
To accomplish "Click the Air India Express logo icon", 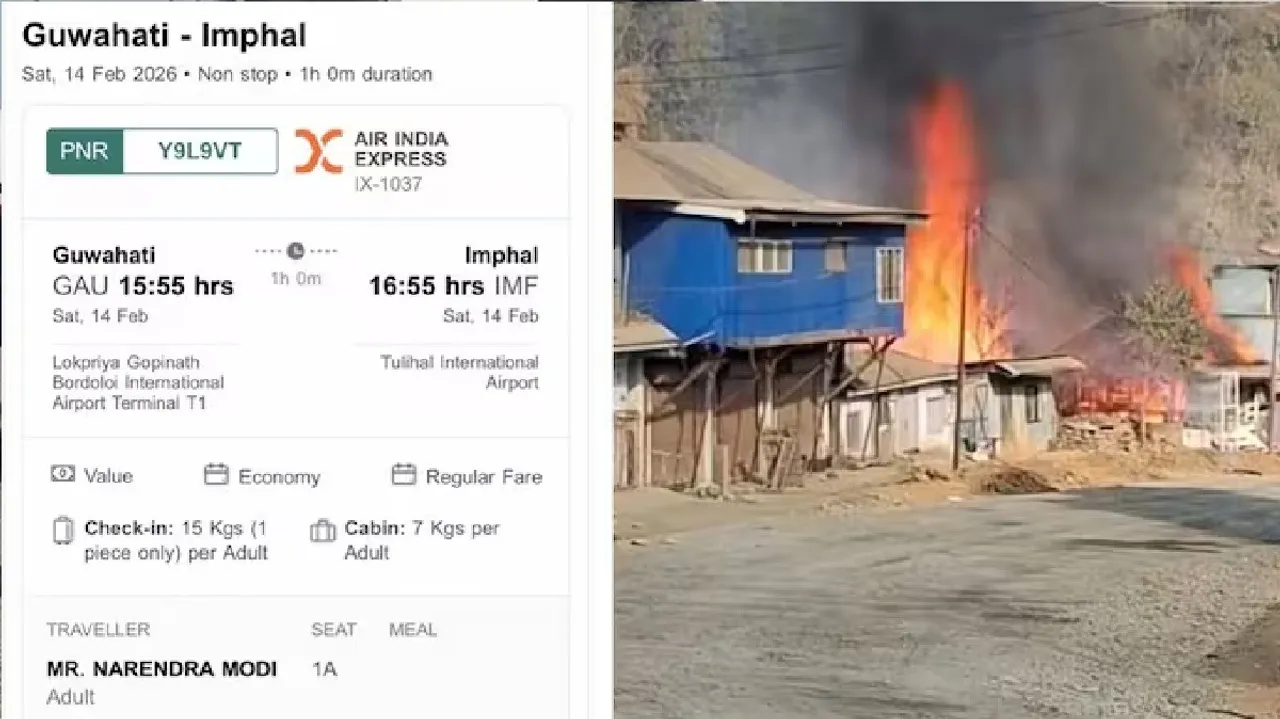I will point(318,150).
